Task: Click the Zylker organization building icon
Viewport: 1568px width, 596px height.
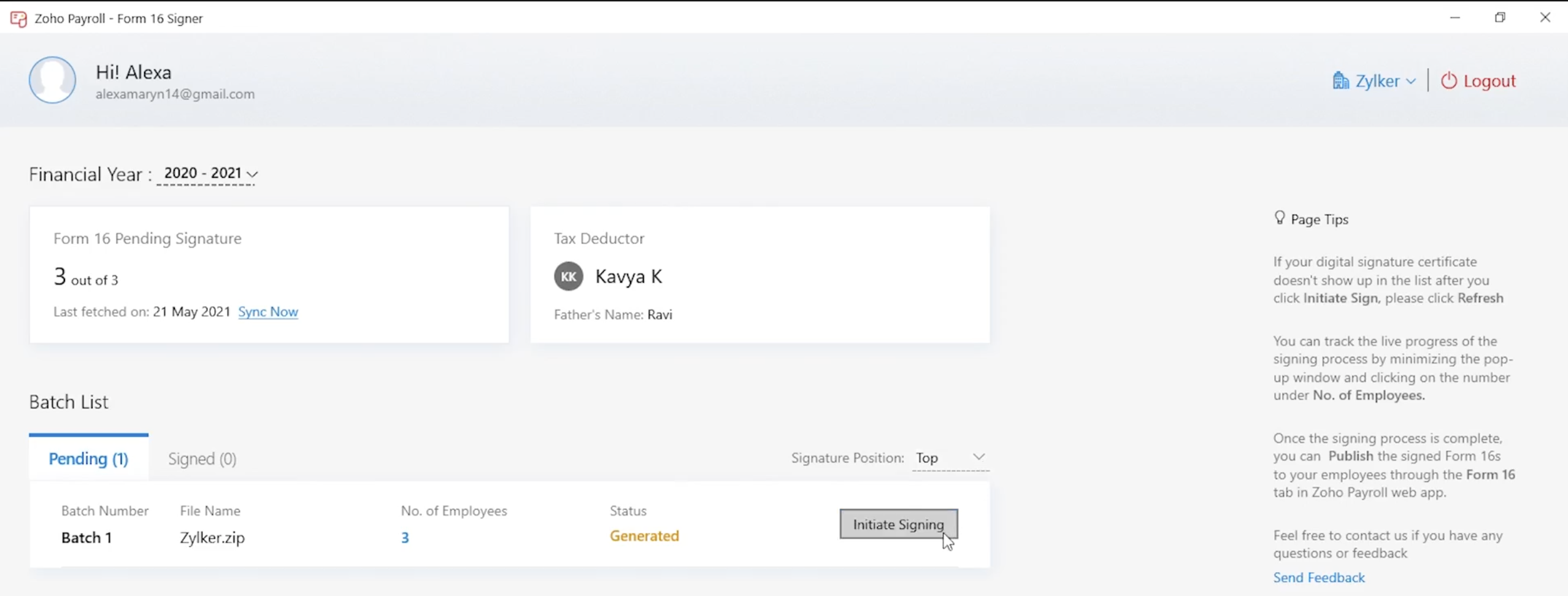Action: pos(1340,81)
